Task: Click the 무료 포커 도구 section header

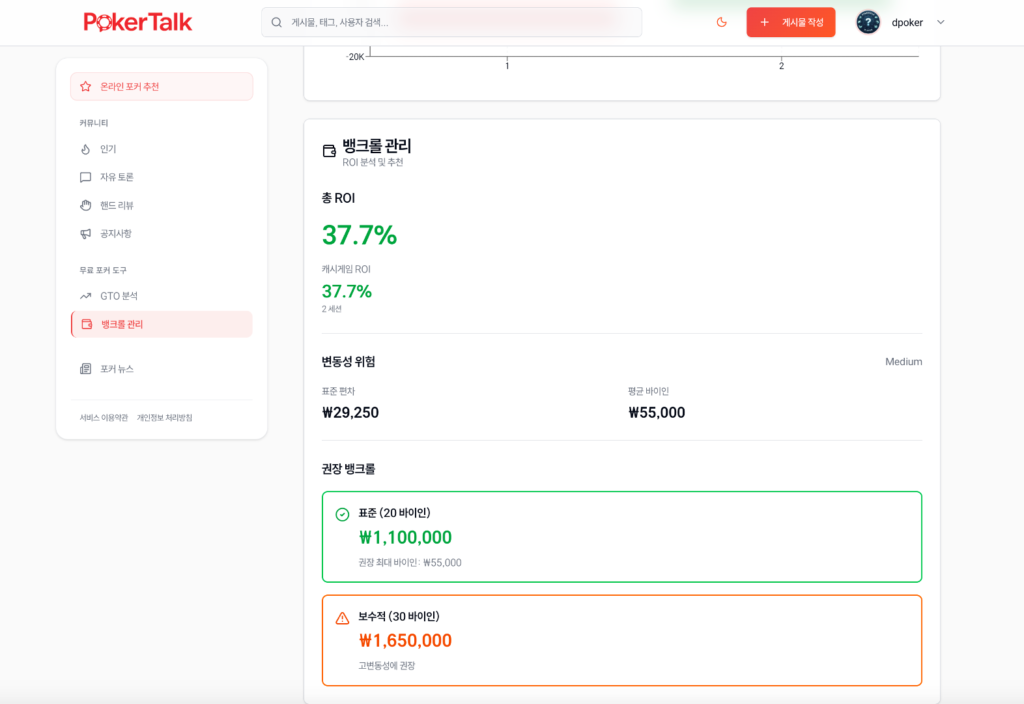Action: pos(103,270)
